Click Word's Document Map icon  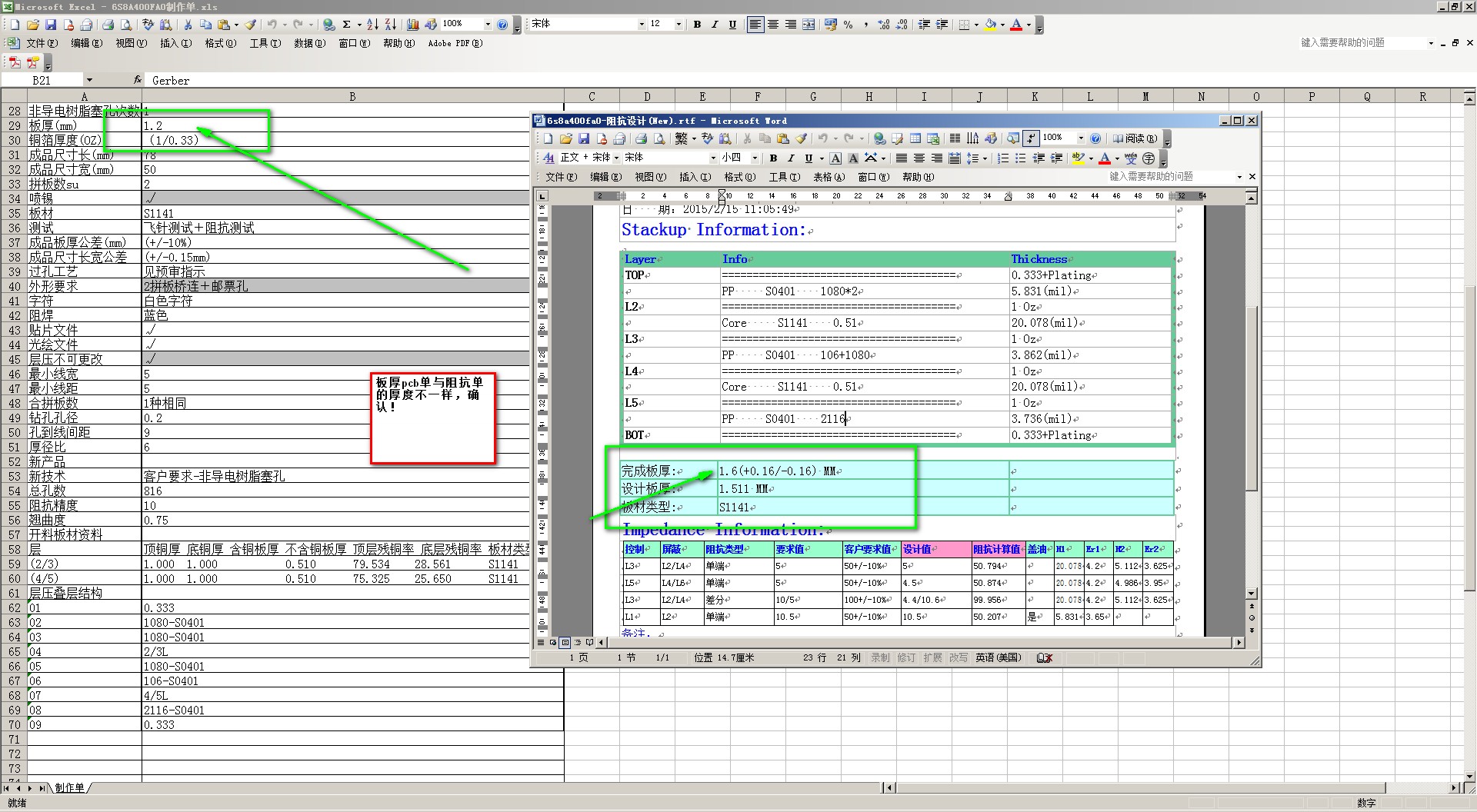tap(1013, 138)
